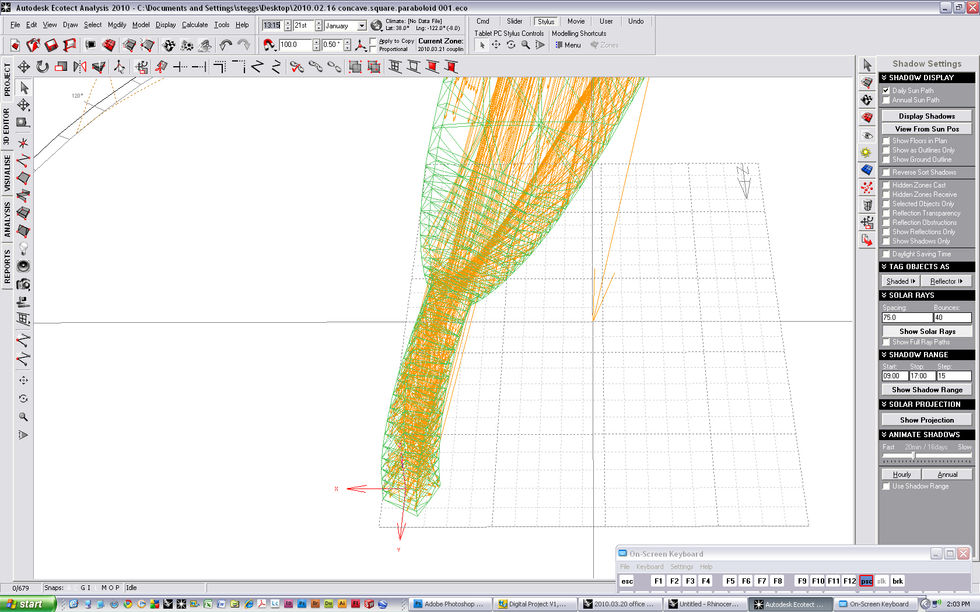980x612 pixels.
Task: Collapse the SOLAR PROJECTION section
Action: pyautogui.click(x=927, y=404)
